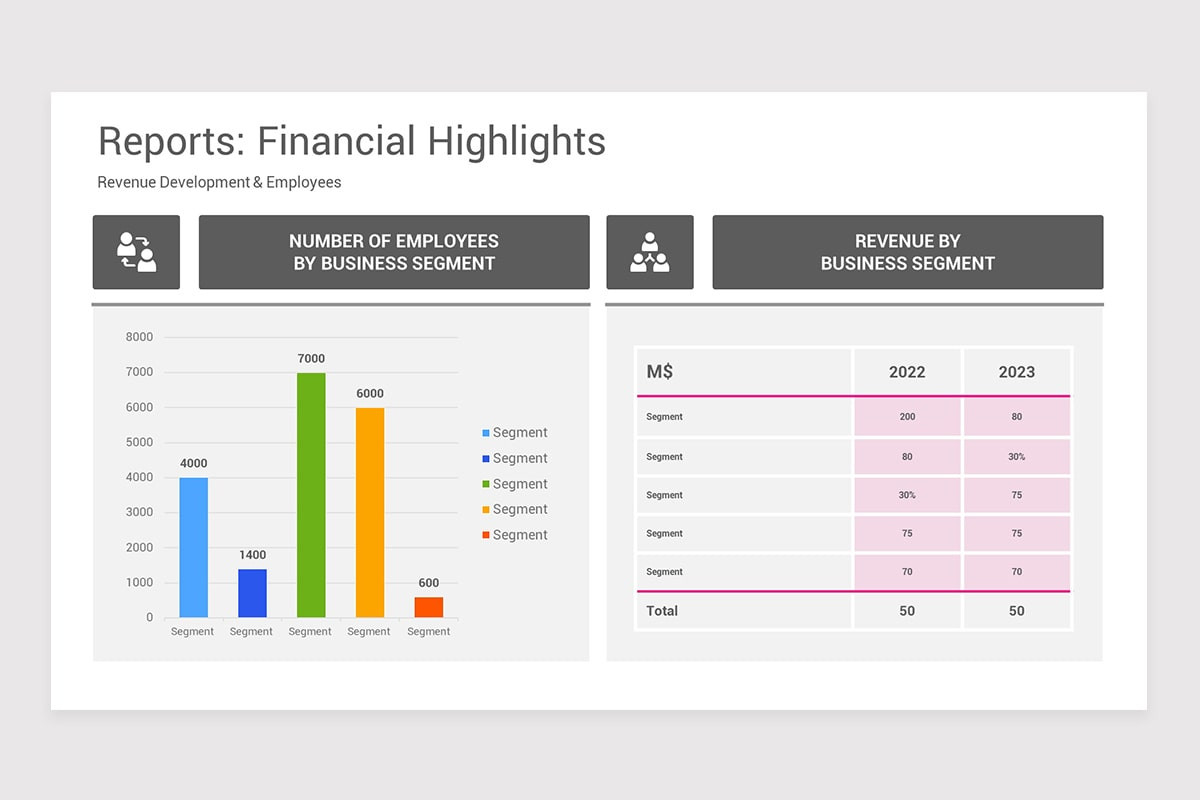Image resolution: width=1200 pixels, height=800 pixels.
Task: Select the table cell showing 200
Action: click(x=906, y=417)
